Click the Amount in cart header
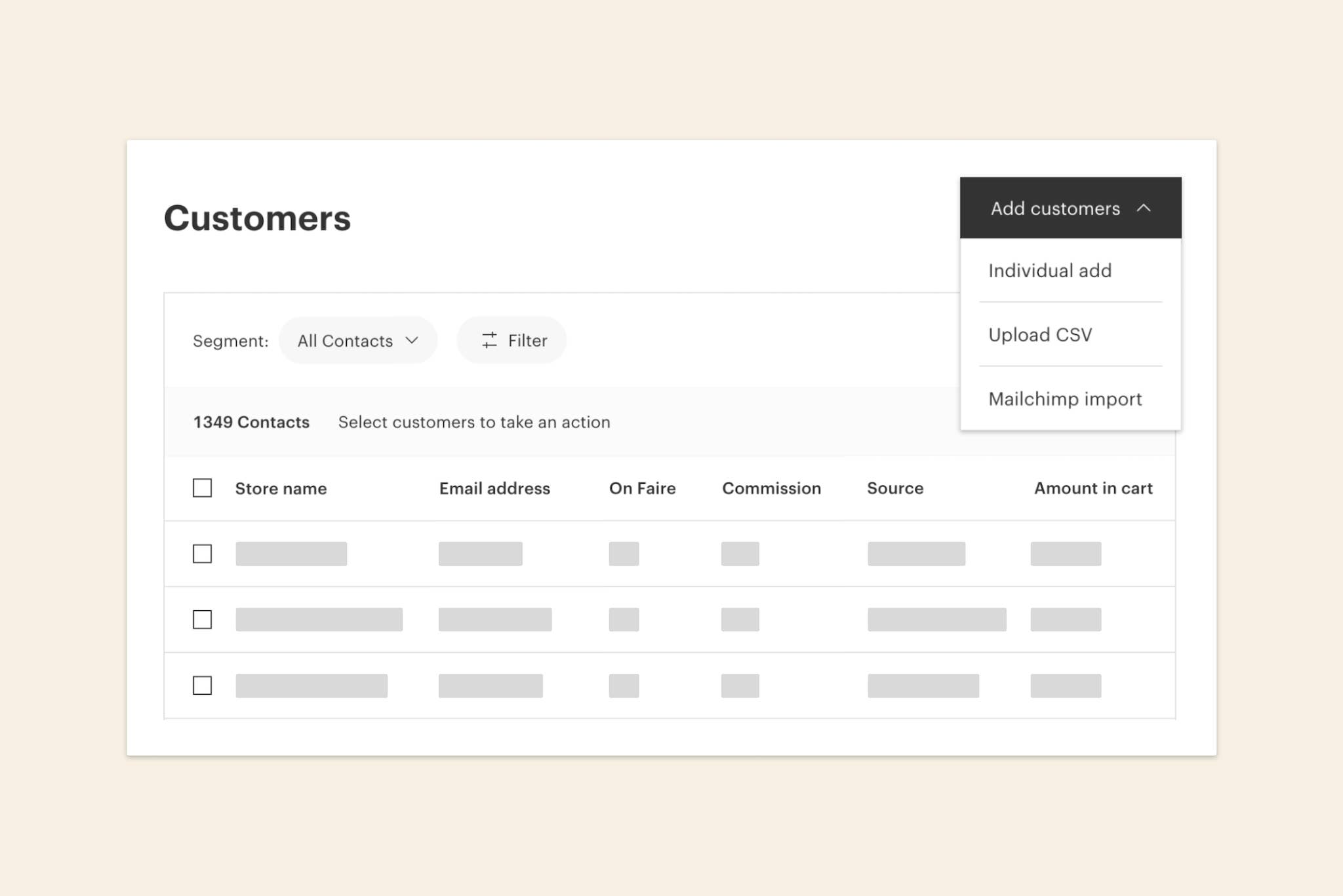This screenshot has width=1343, height=896. pyautogui.click(x=1093, y=488)
